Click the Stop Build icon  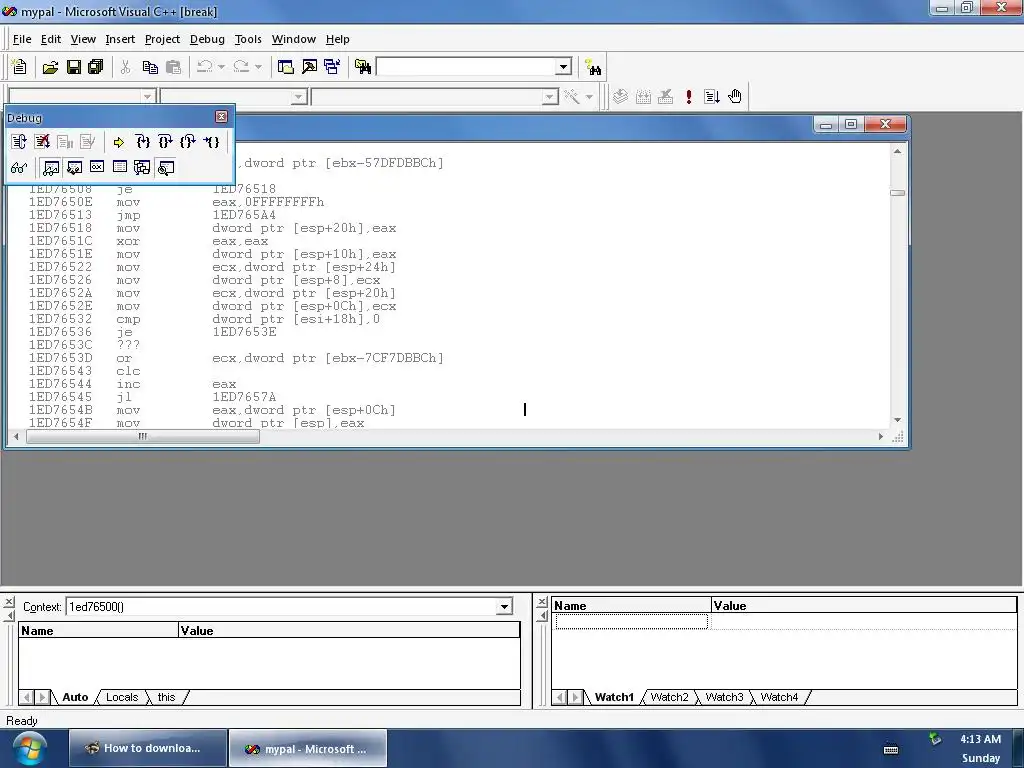click(x=665, y=97)
